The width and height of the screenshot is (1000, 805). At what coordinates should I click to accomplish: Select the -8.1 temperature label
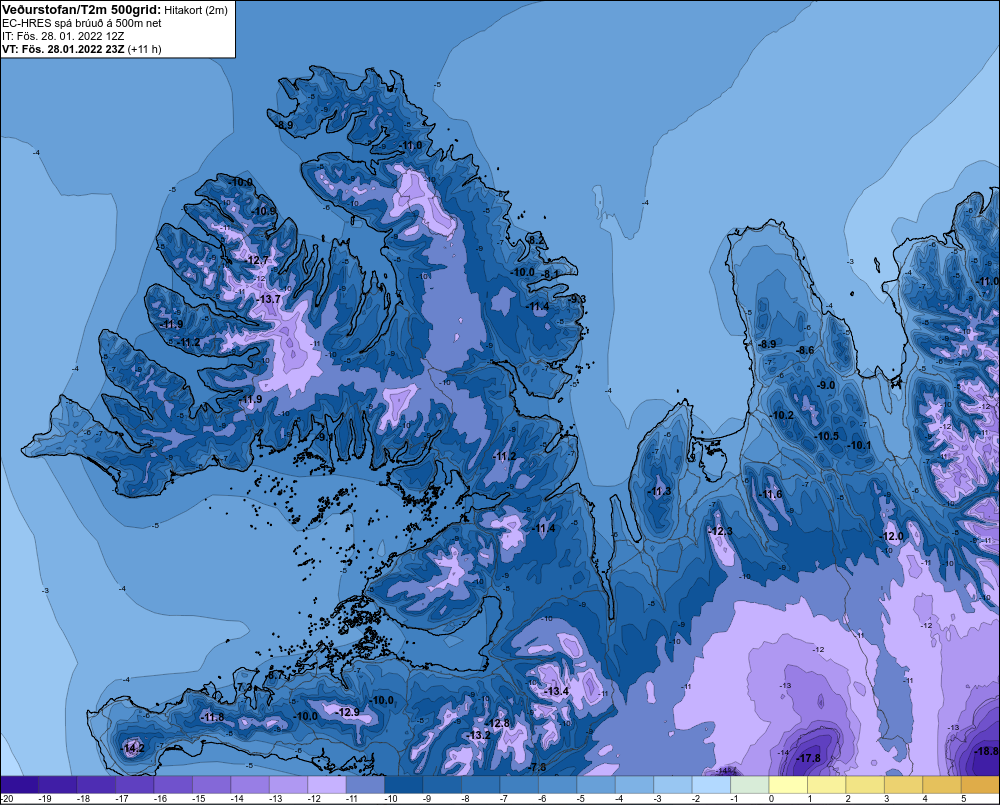click(550, 274)
